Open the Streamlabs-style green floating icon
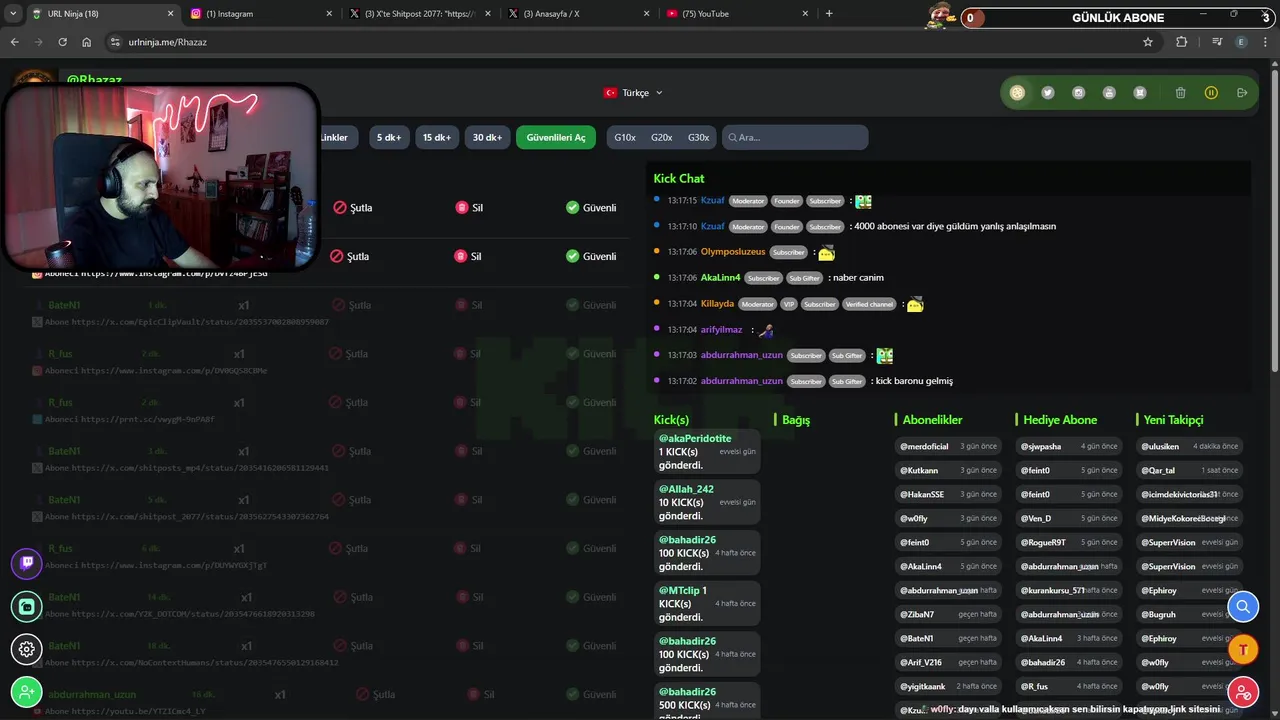 click(x=27, y=606)
